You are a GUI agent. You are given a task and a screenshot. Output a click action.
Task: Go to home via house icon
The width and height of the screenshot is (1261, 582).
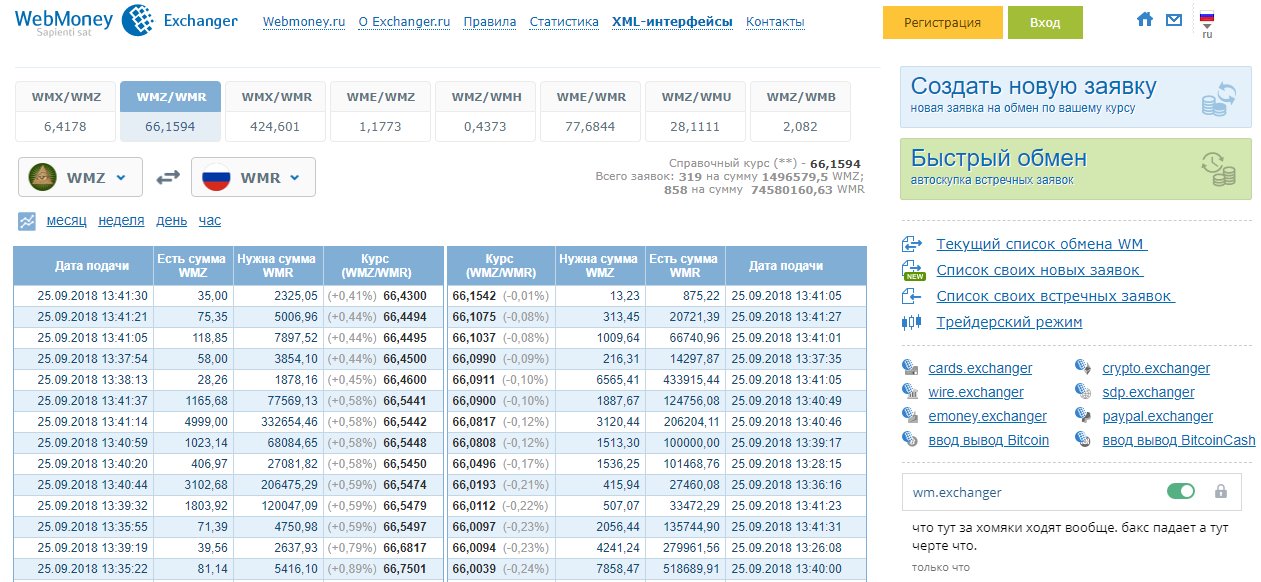(x=1145, y=19)
